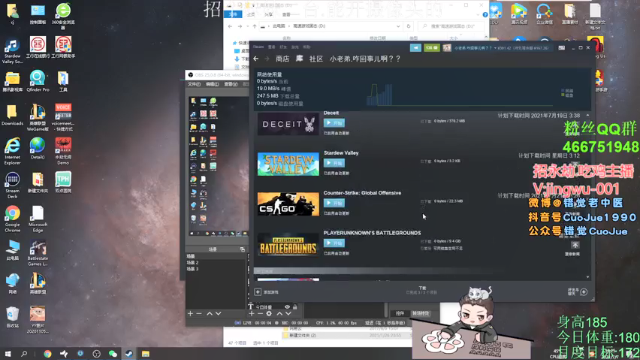Open Battlestate Games Launcher desktop shortcut

click(x=38, y=253)
